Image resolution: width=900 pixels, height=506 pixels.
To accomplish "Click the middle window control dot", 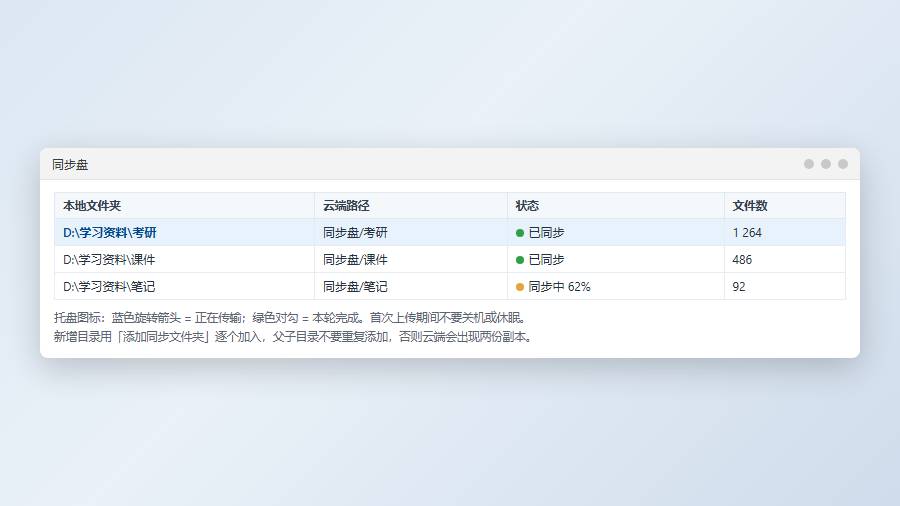I will (826, 164).
